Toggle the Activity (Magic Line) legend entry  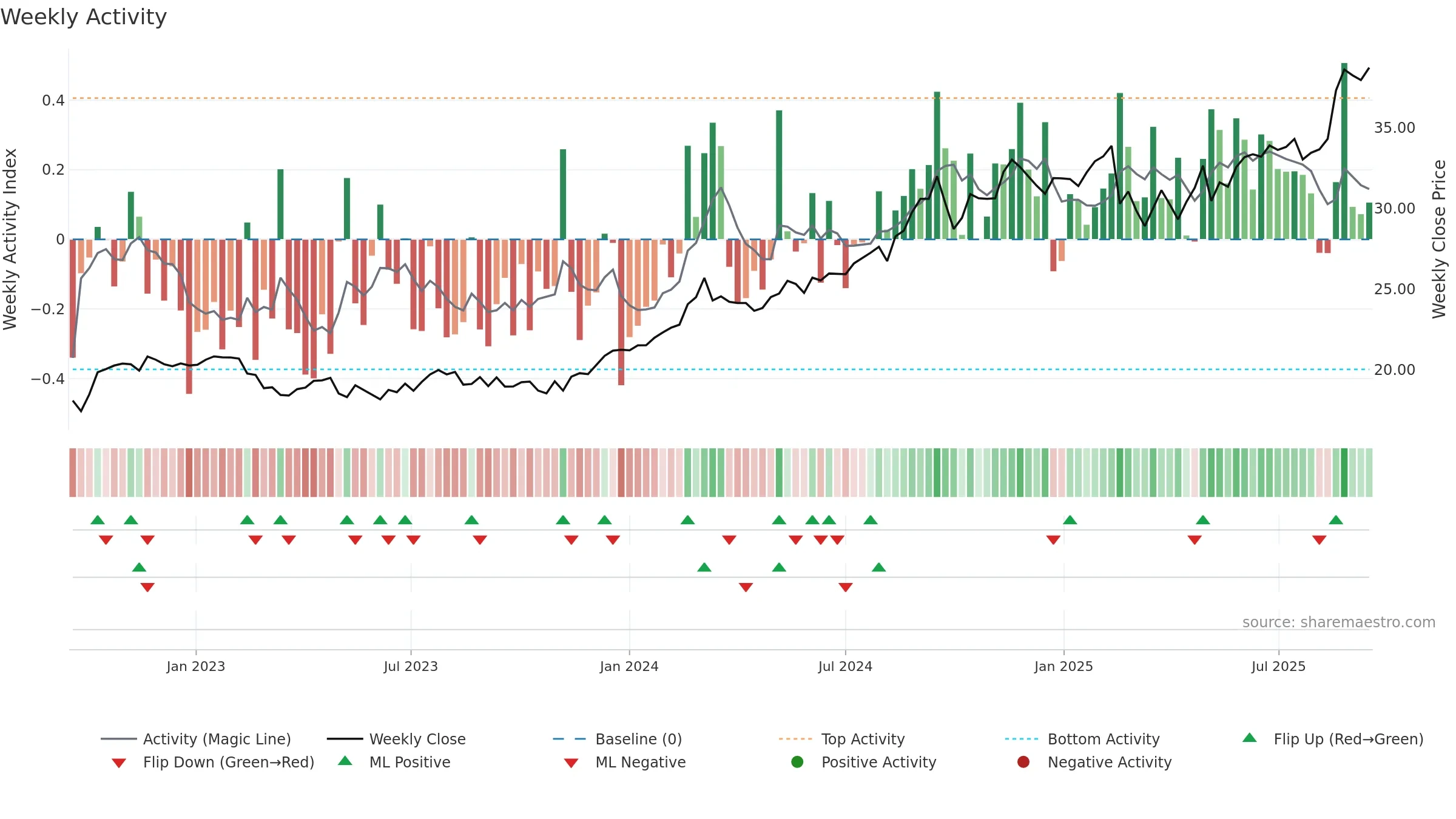(x=196, y=739)
